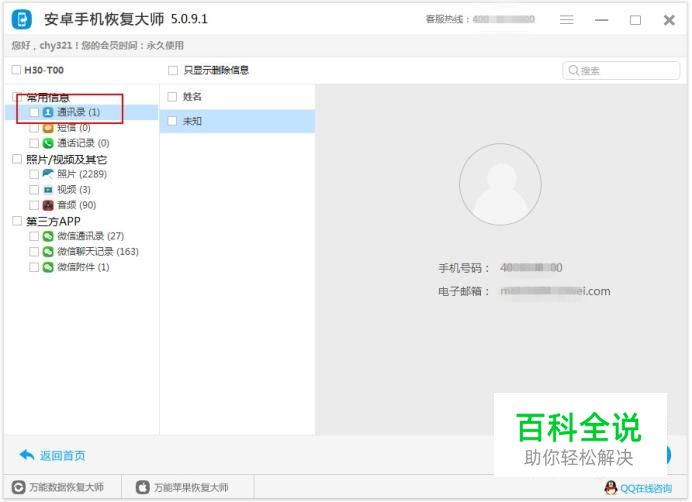Screen dimensions: 692x502
Task: Check the 视频 (3) checkbox
Action: coord(34,189)
